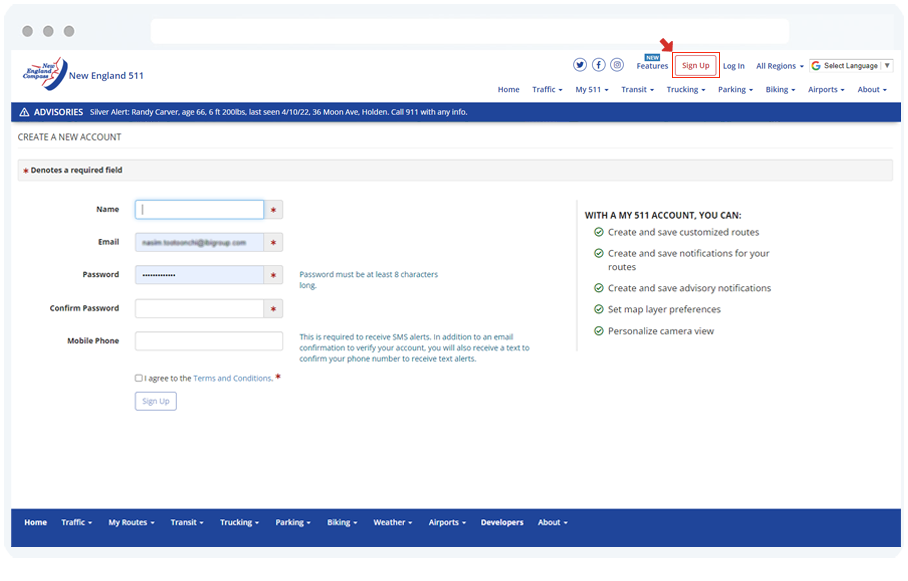Check the agree to Terms and Conditions box
Image resolution: width=908 pixels, height=581 pixels.
(139, 378)
